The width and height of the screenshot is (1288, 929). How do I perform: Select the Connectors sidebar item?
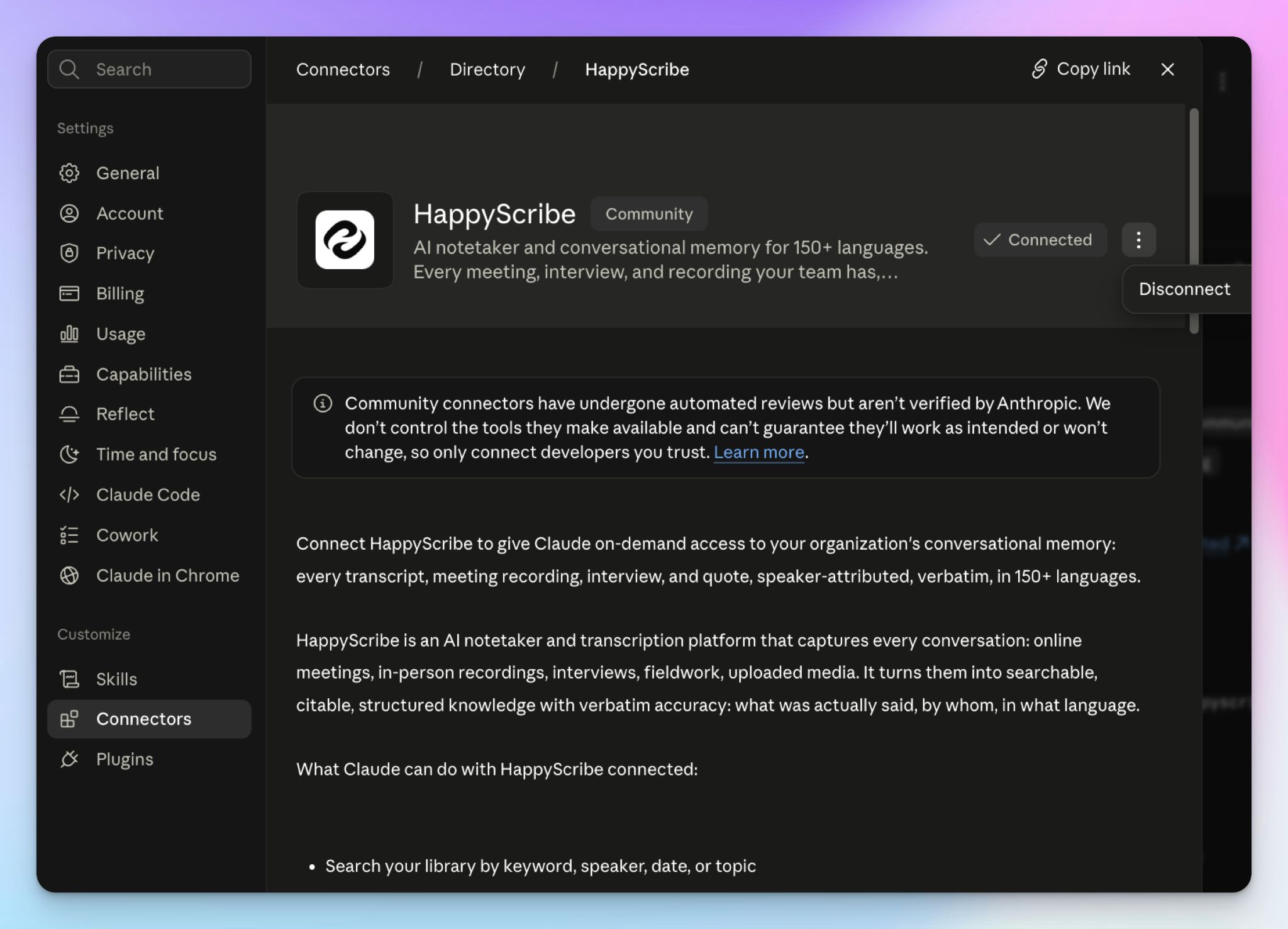pos(149,719)
